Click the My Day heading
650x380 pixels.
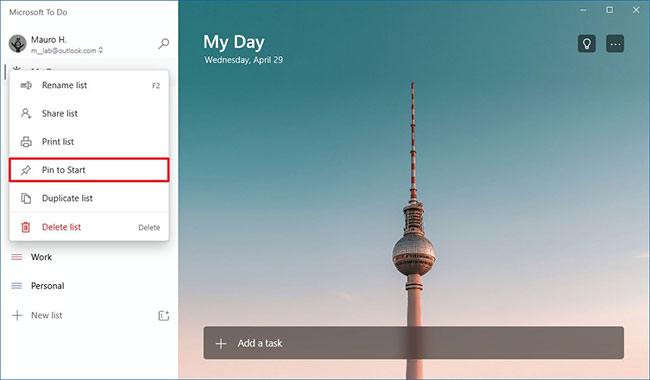pyautogui.click(x=234, y=42)
